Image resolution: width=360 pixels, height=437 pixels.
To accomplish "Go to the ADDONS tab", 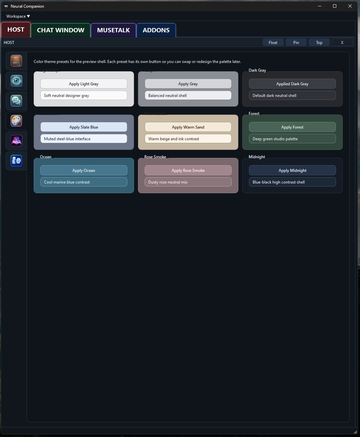I will [156, 30].
